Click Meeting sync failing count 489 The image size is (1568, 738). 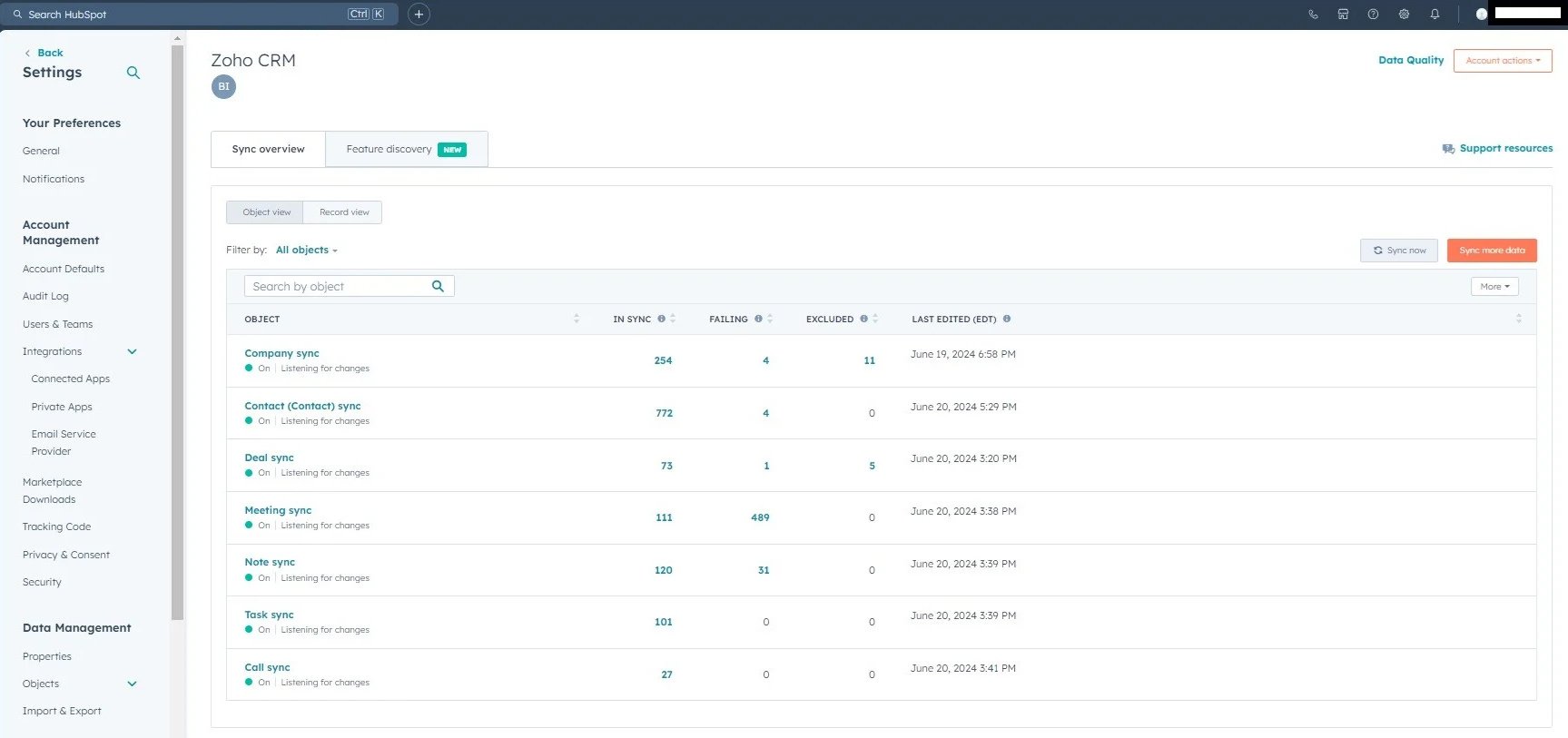point(760,518)
